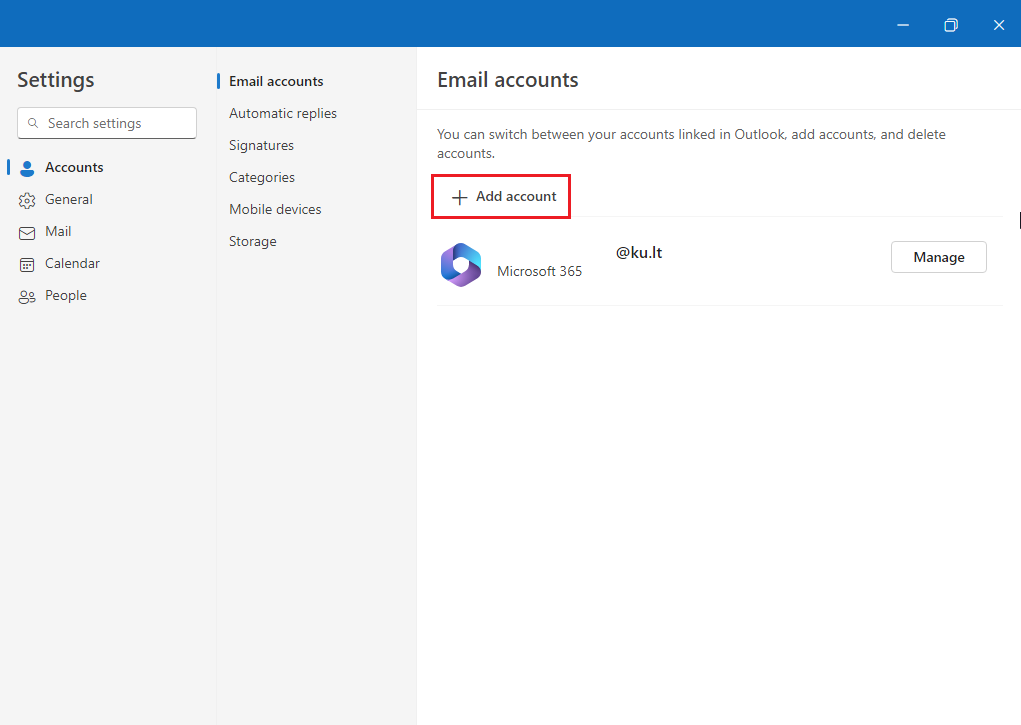Image resolution: width=1021 pixels, height=725 pixels.
Task: Select the Accounts person icon
Action: point(25,167)
